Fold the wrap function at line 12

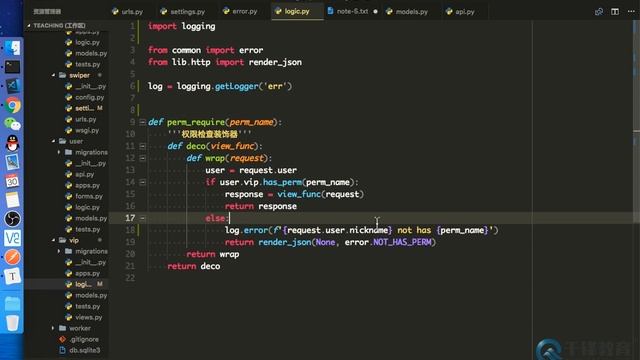tap(142, 158)
